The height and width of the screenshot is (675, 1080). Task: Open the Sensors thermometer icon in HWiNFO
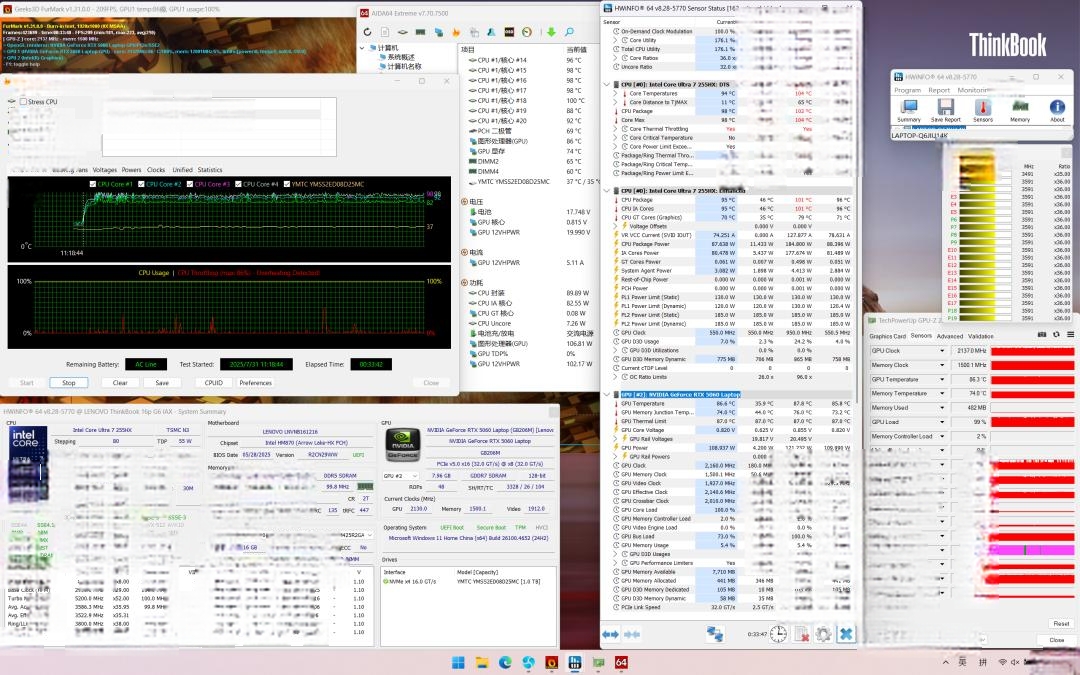[983, 110]
